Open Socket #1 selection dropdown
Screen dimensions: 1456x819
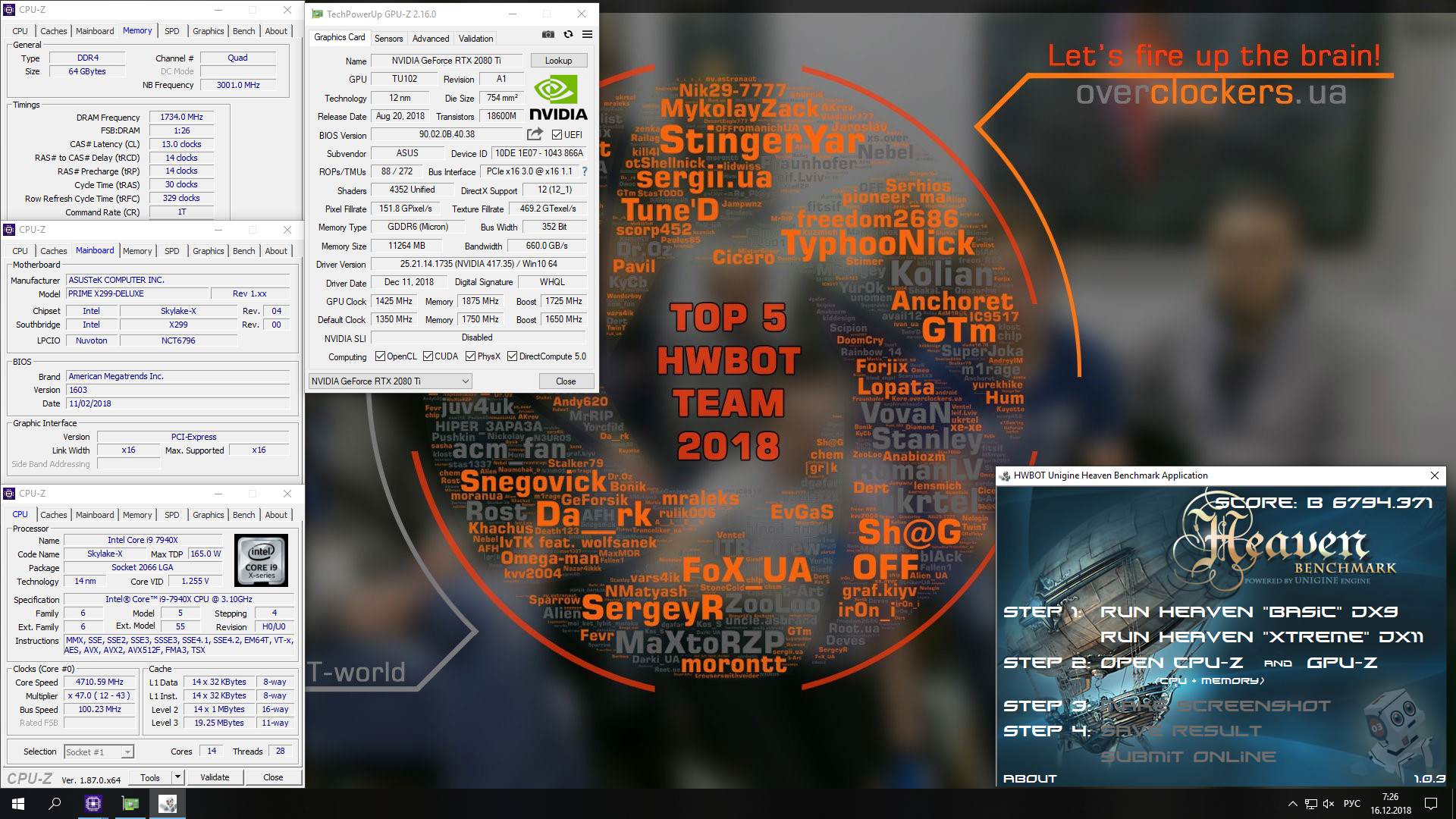coord(98,752)
